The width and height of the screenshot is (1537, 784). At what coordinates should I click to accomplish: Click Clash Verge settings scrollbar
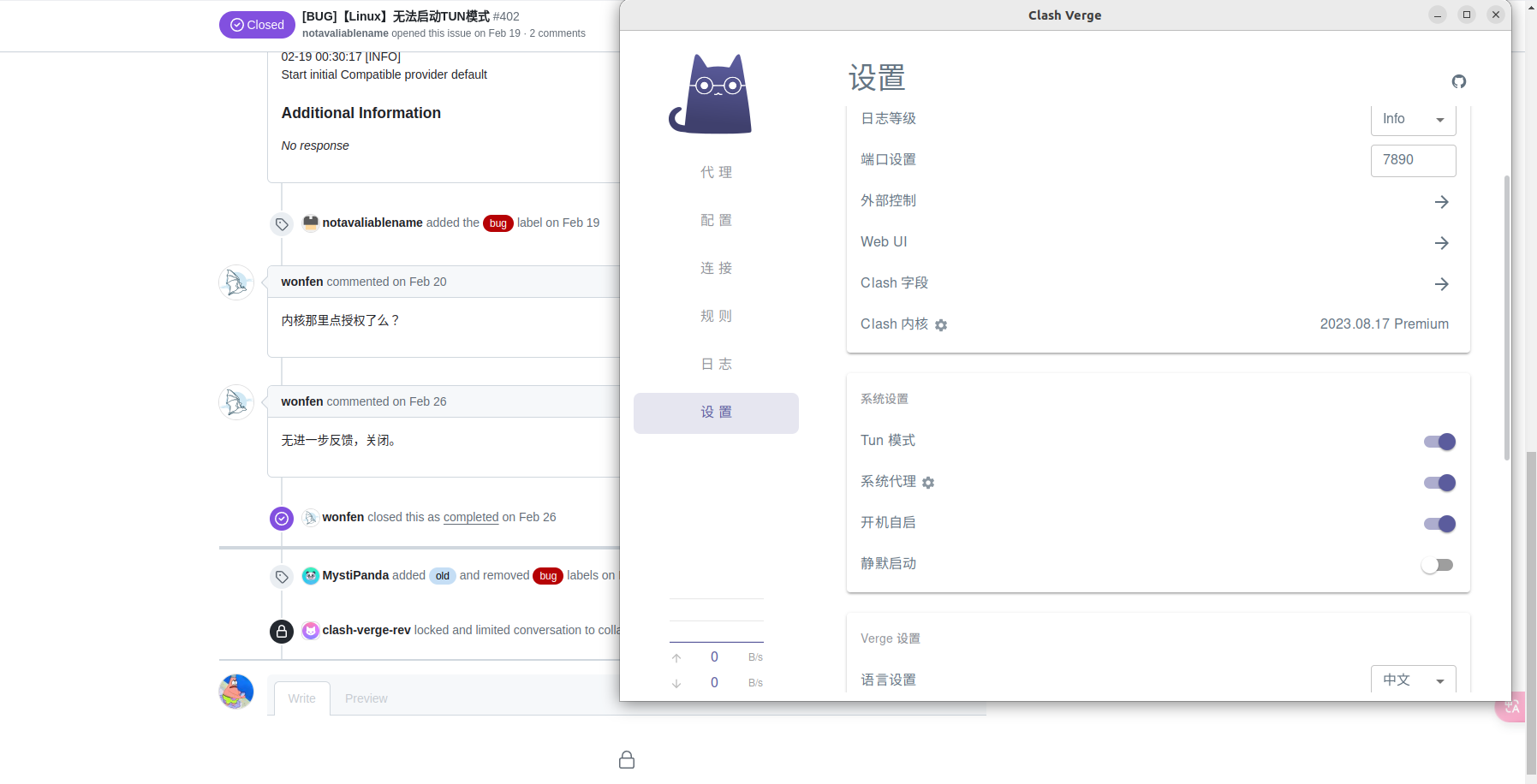1507,317
